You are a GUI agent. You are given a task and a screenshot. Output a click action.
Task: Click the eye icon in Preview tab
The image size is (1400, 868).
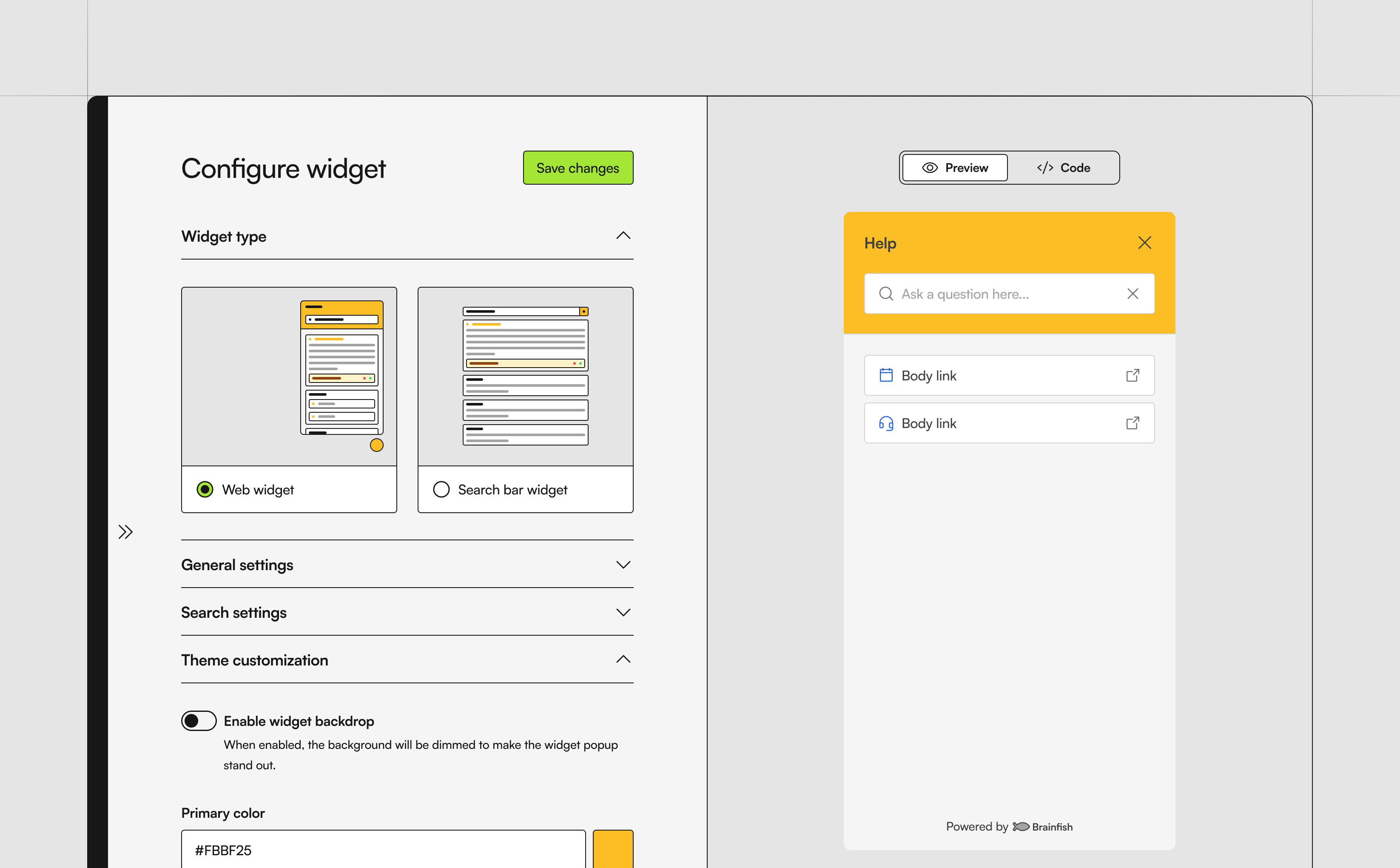[930, 168]
